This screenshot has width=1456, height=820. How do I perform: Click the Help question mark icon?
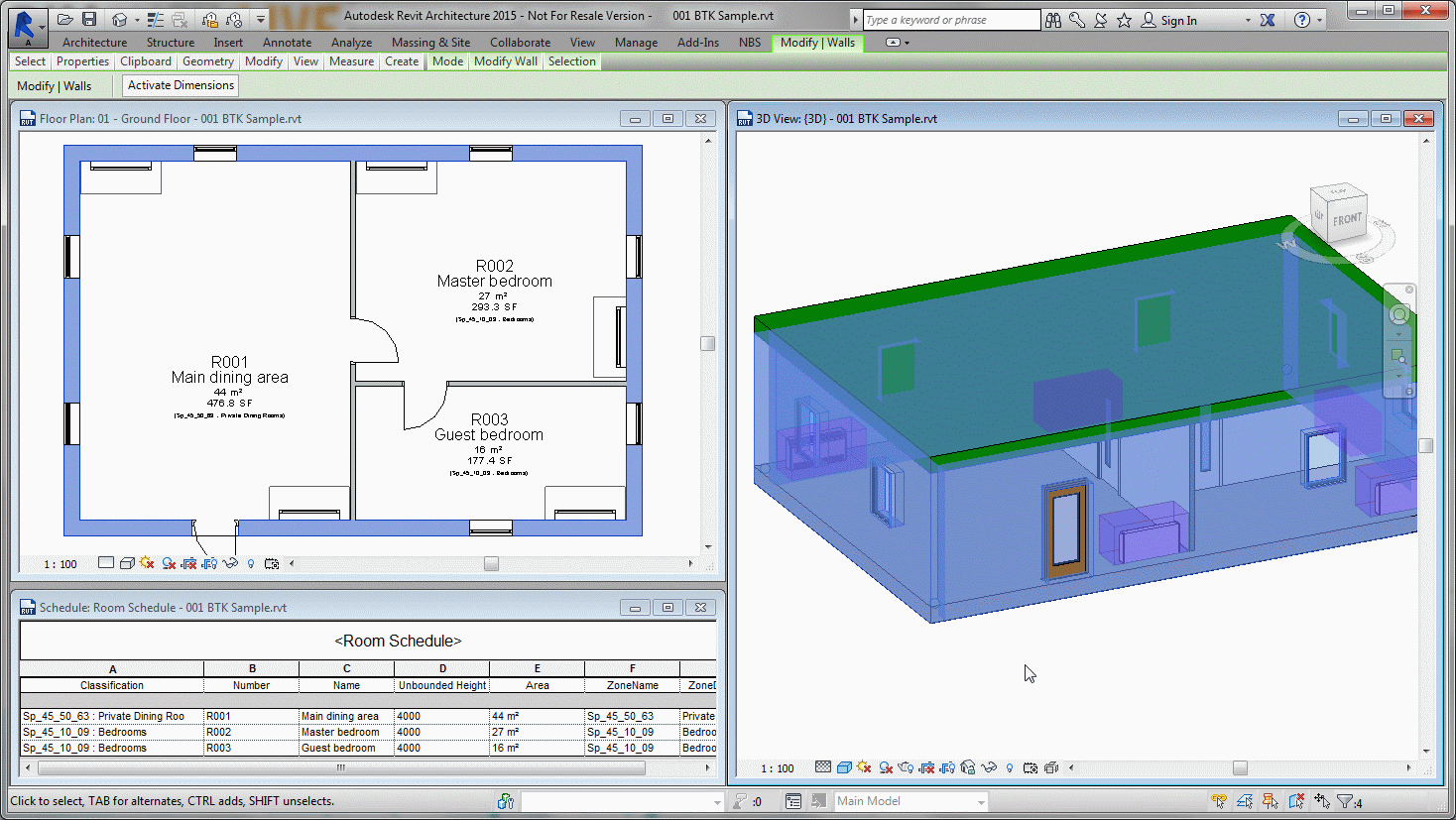(1302, 20)
